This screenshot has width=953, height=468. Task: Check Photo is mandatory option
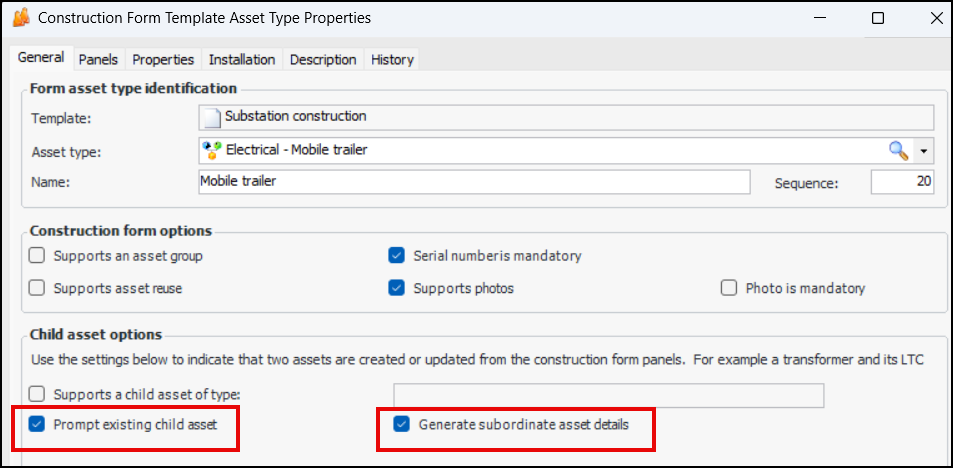728,288
